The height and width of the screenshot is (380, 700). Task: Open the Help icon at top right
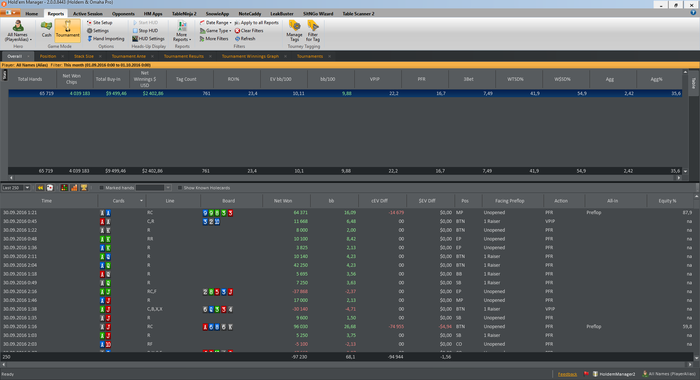pyautogui.click(x=693, y=13)
